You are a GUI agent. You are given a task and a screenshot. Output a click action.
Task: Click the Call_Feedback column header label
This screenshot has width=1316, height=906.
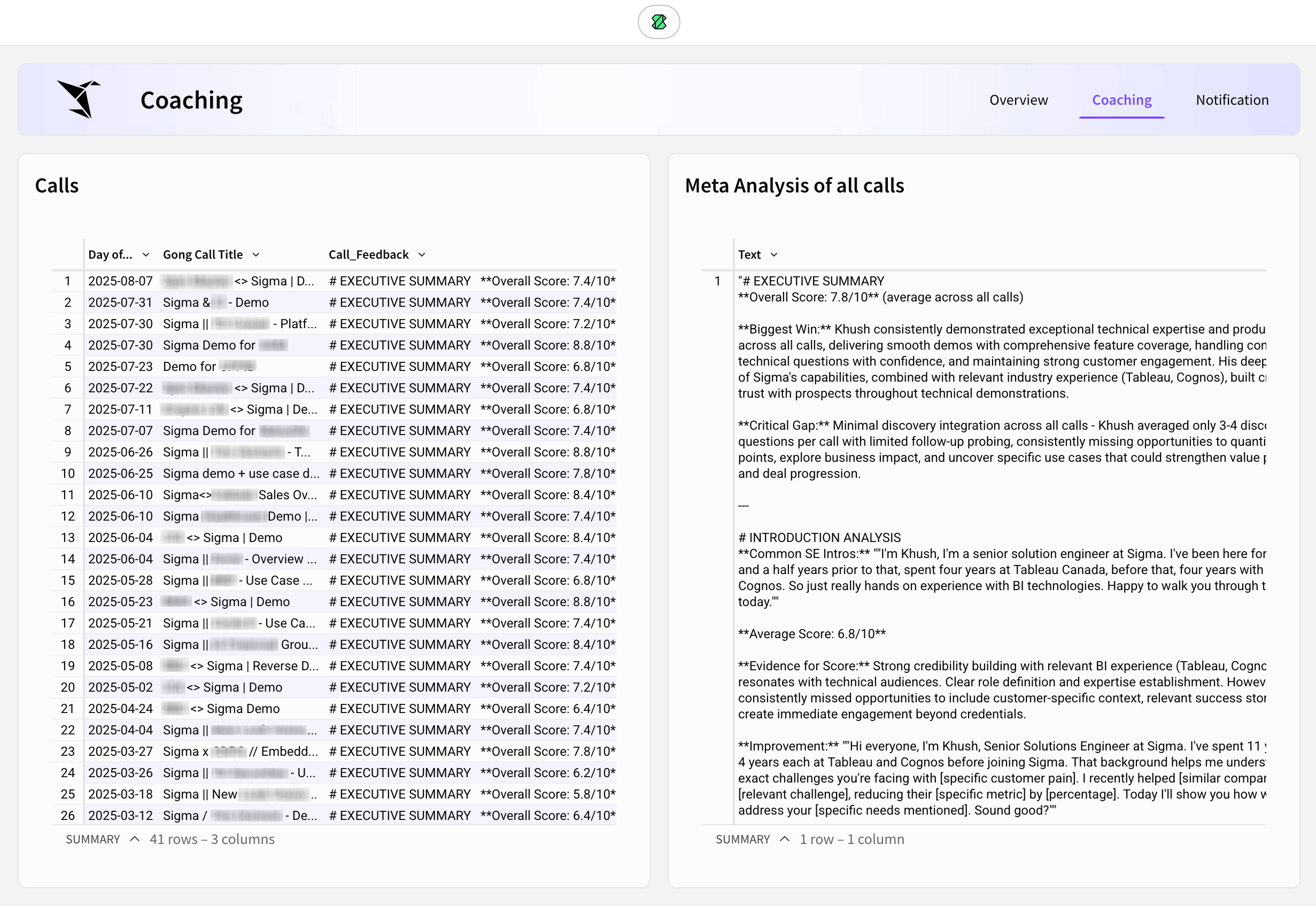tap(368, 255)
